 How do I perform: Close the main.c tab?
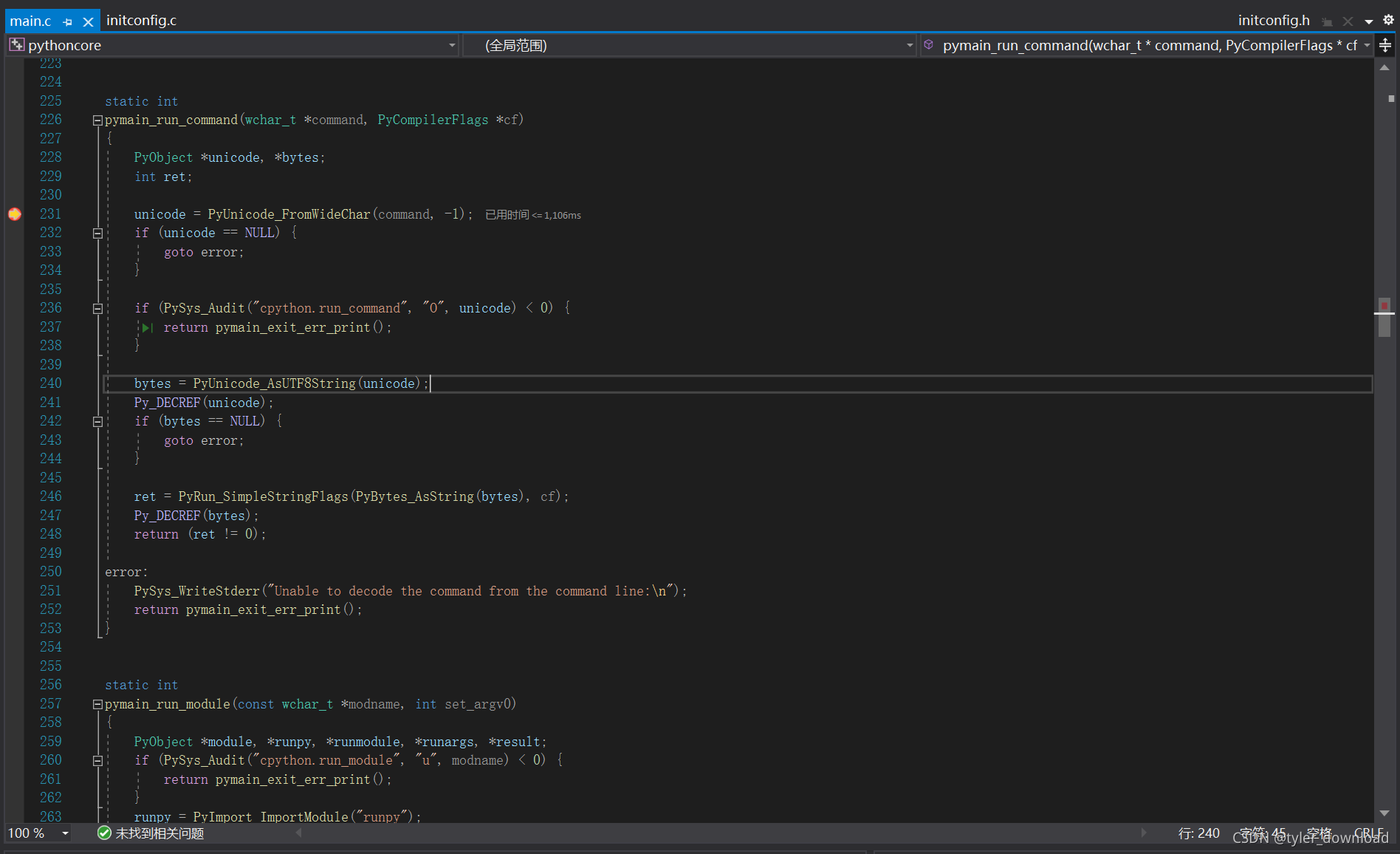pyautogui.click(x=88, y=22)
